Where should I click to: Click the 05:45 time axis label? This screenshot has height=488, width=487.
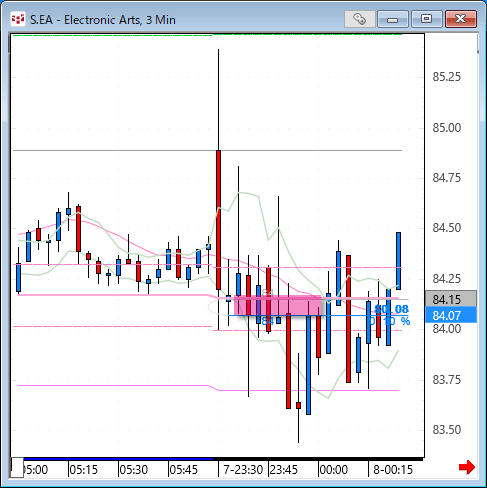coord(184,470)
